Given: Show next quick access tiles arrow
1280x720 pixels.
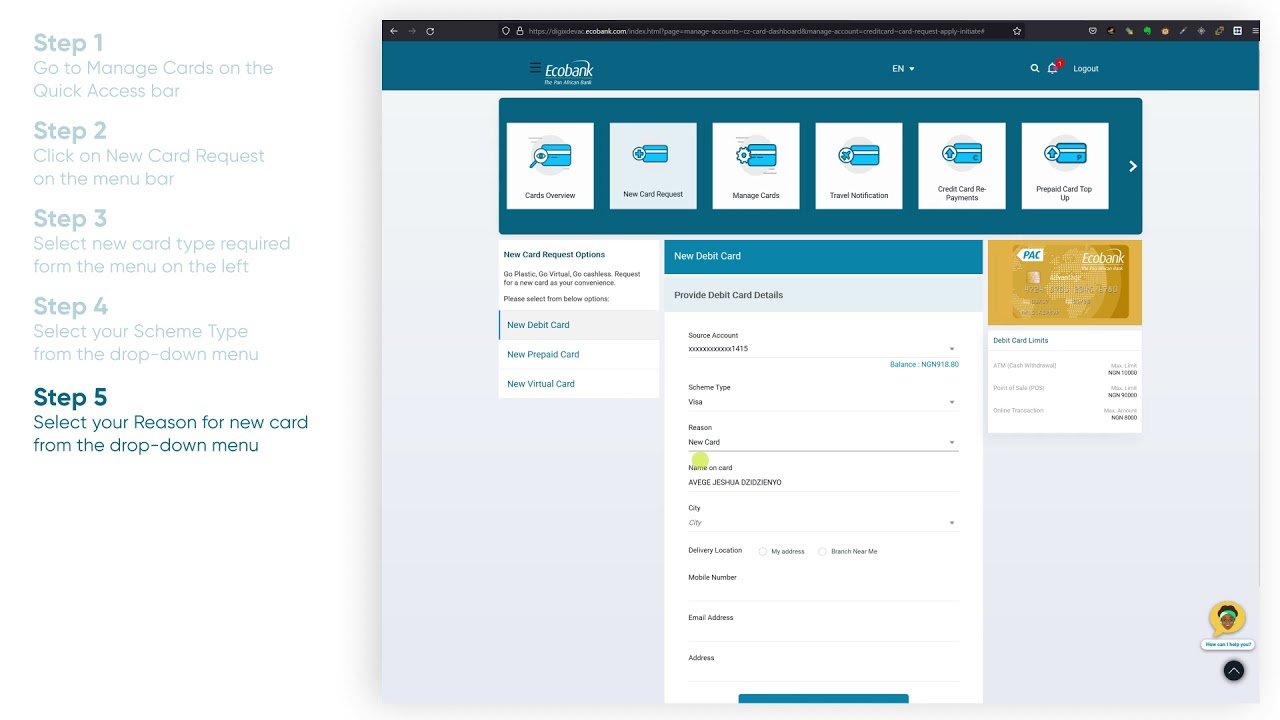Looking at the screenshot, I should click(x=1133, y=166).
